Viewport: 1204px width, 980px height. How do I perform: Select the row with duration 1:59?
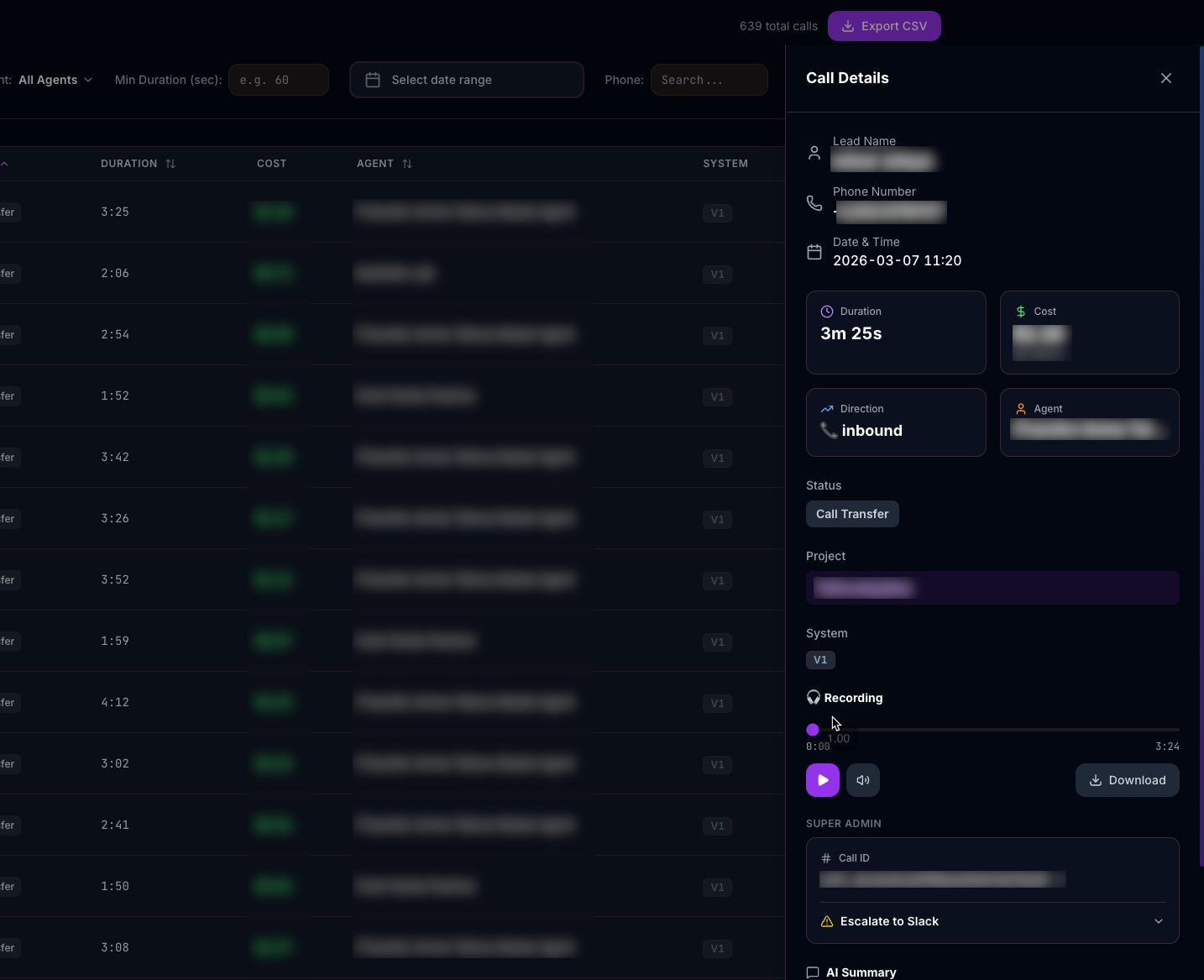(x=392, y=641)
